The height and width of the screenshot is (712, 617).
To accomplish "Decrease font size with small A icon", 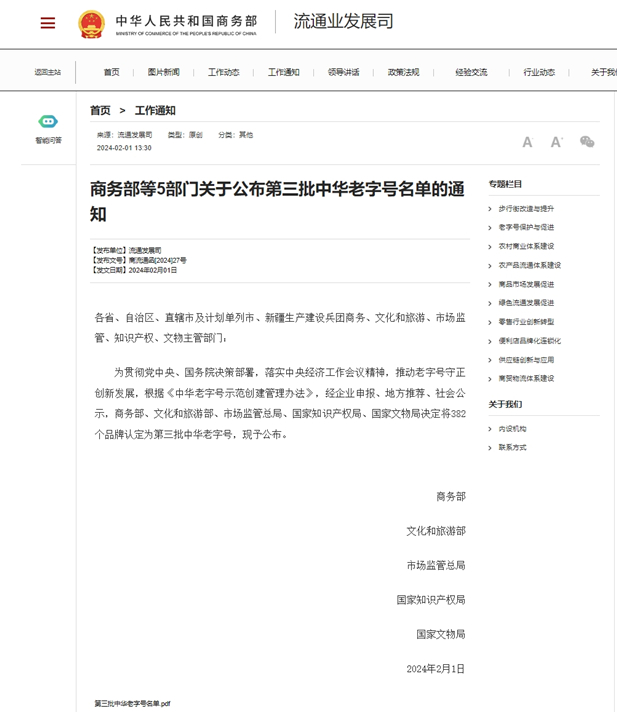I will click(x=527, y=142).
